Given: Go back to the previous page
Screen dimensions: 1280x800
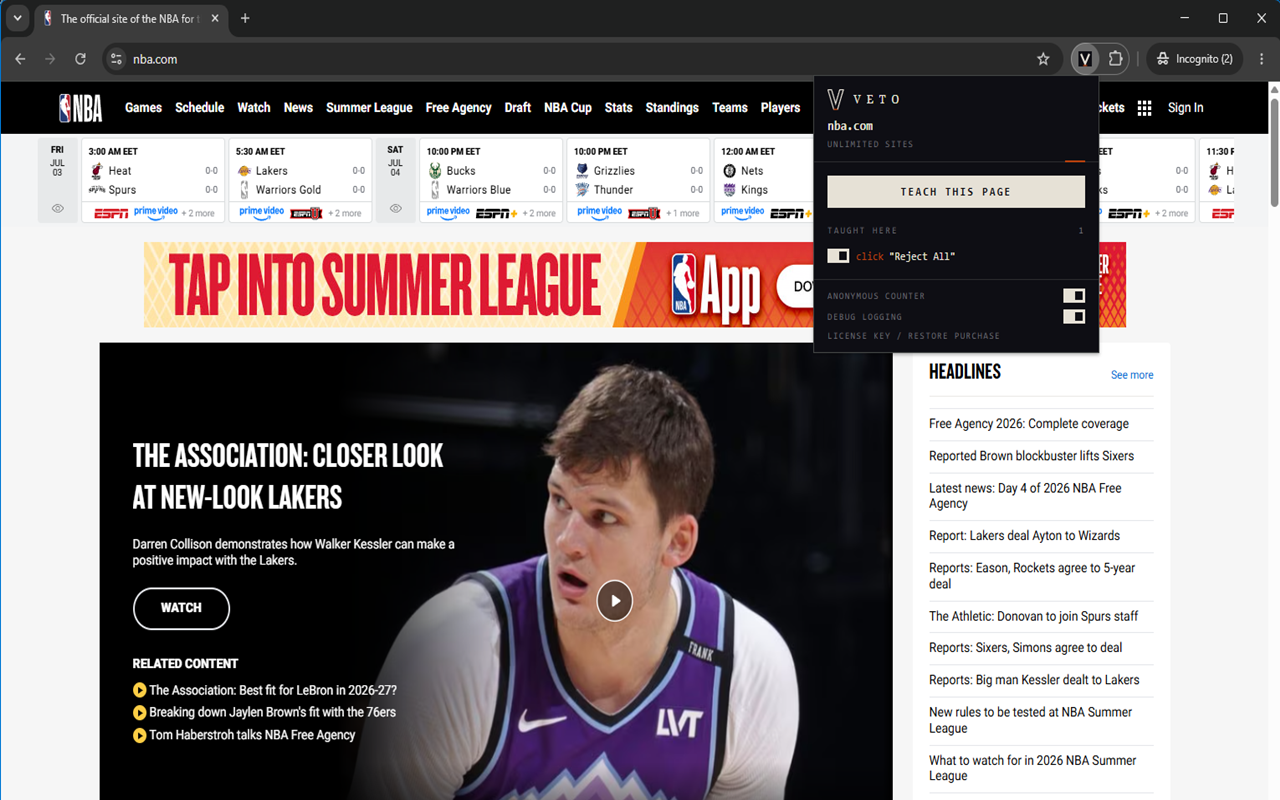Looking at the screenshot, I should [20, 59].
